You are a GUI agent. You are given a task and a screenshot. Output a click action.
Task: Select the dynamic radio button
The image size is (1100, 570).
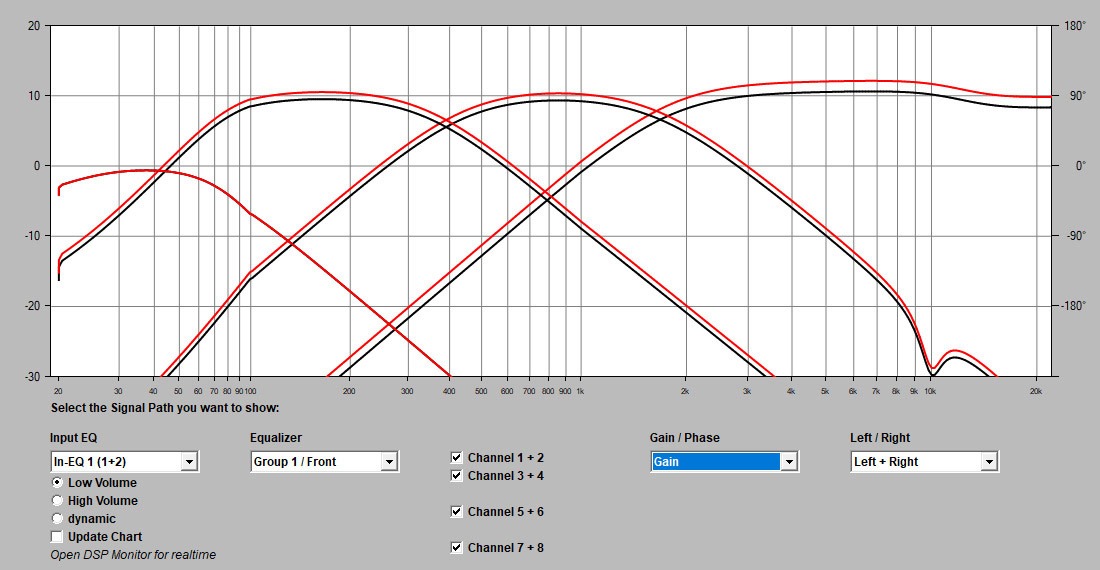coord(58,519)
